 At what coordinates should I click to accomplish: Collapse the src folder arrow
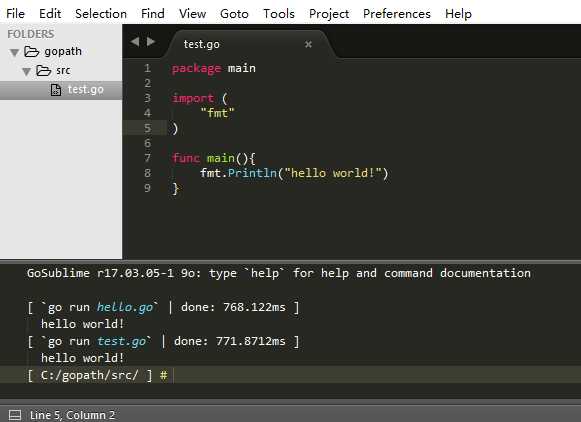26,71
